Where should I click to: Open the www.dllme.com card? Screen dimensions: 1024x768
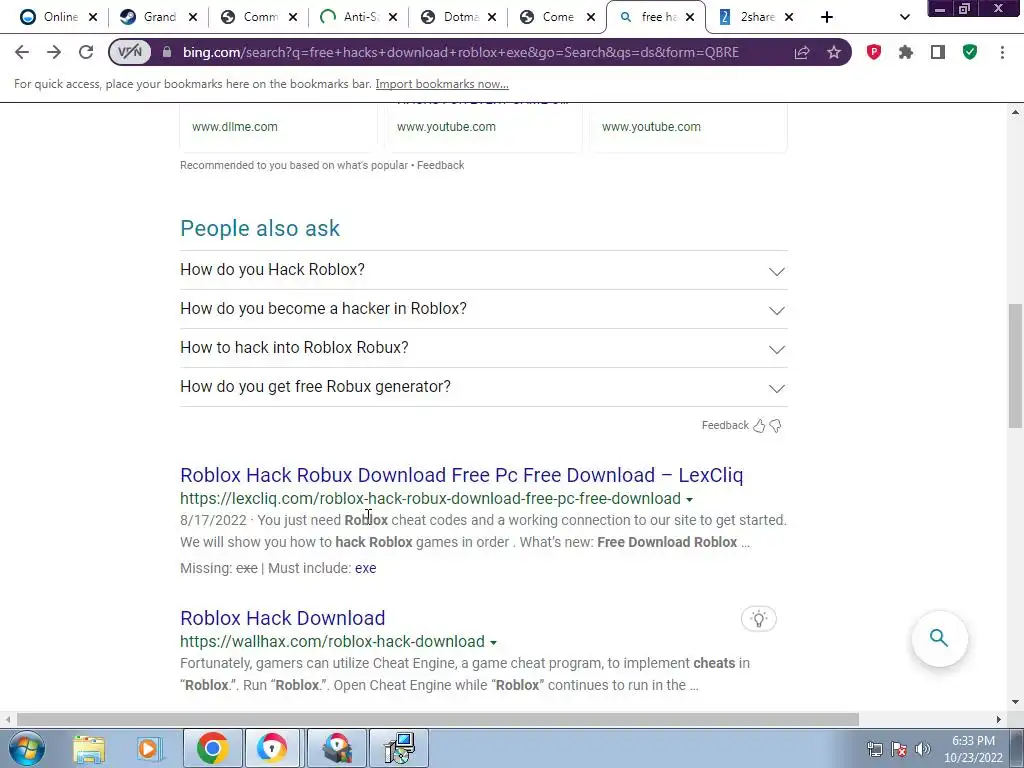pyautogui.click(x=278, y=127)
